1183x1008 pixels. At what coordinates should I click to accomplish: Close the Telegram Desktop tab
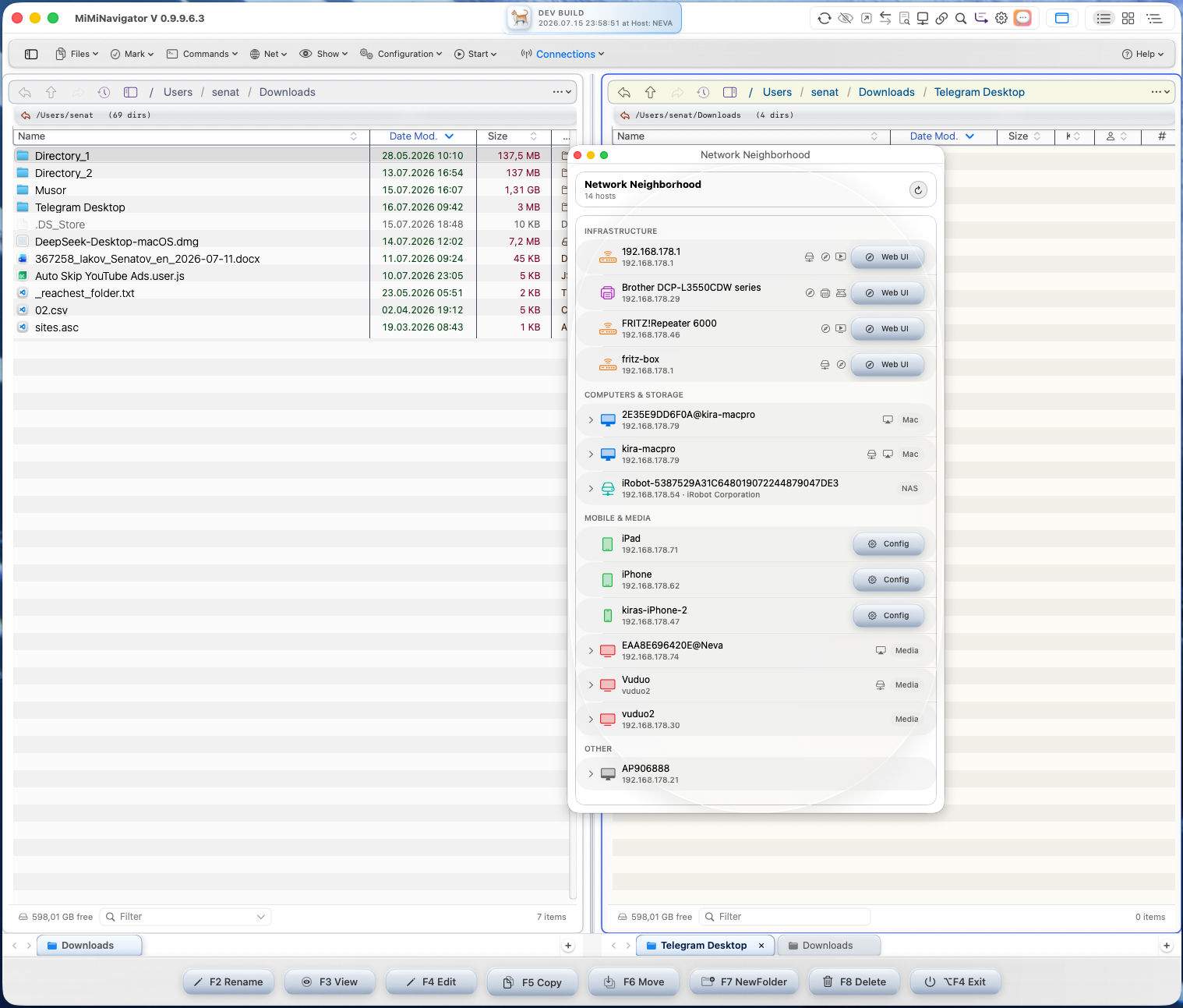761,946
